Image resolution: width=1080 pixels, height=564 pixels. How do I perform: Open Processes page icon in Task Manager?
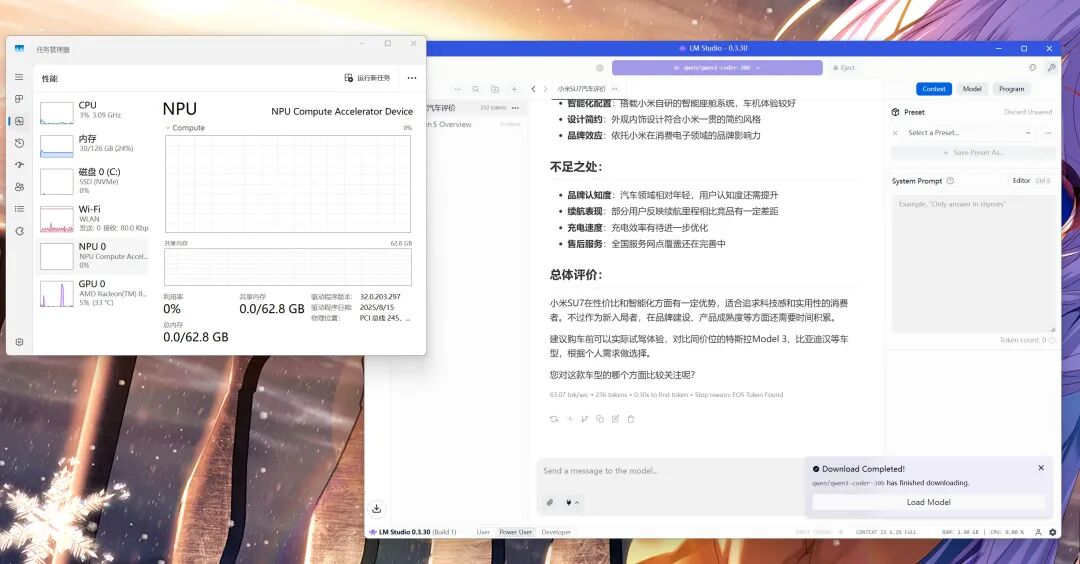click(19, 99)
